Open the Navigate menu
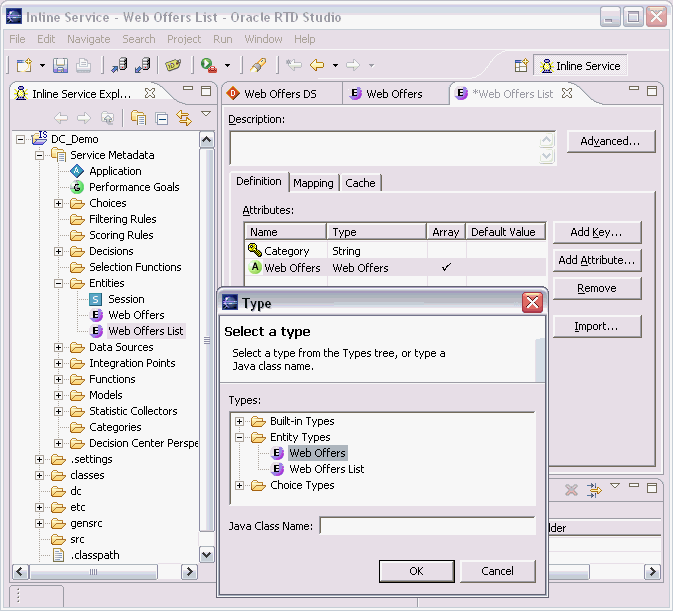673x611 pixels. tap(88, 39)
